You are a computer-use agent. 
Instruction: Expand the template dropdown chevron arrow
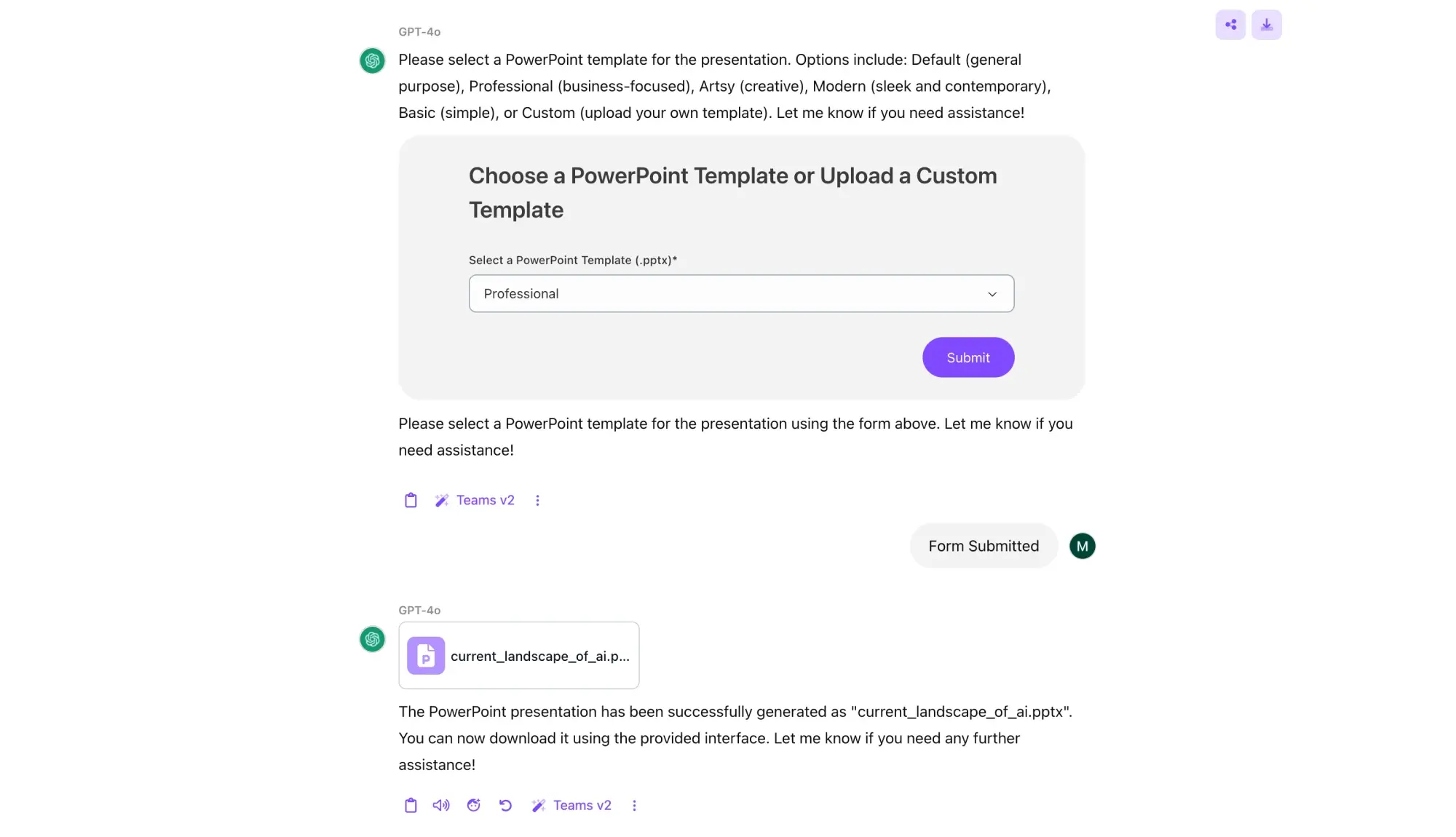tap(992, 294)
